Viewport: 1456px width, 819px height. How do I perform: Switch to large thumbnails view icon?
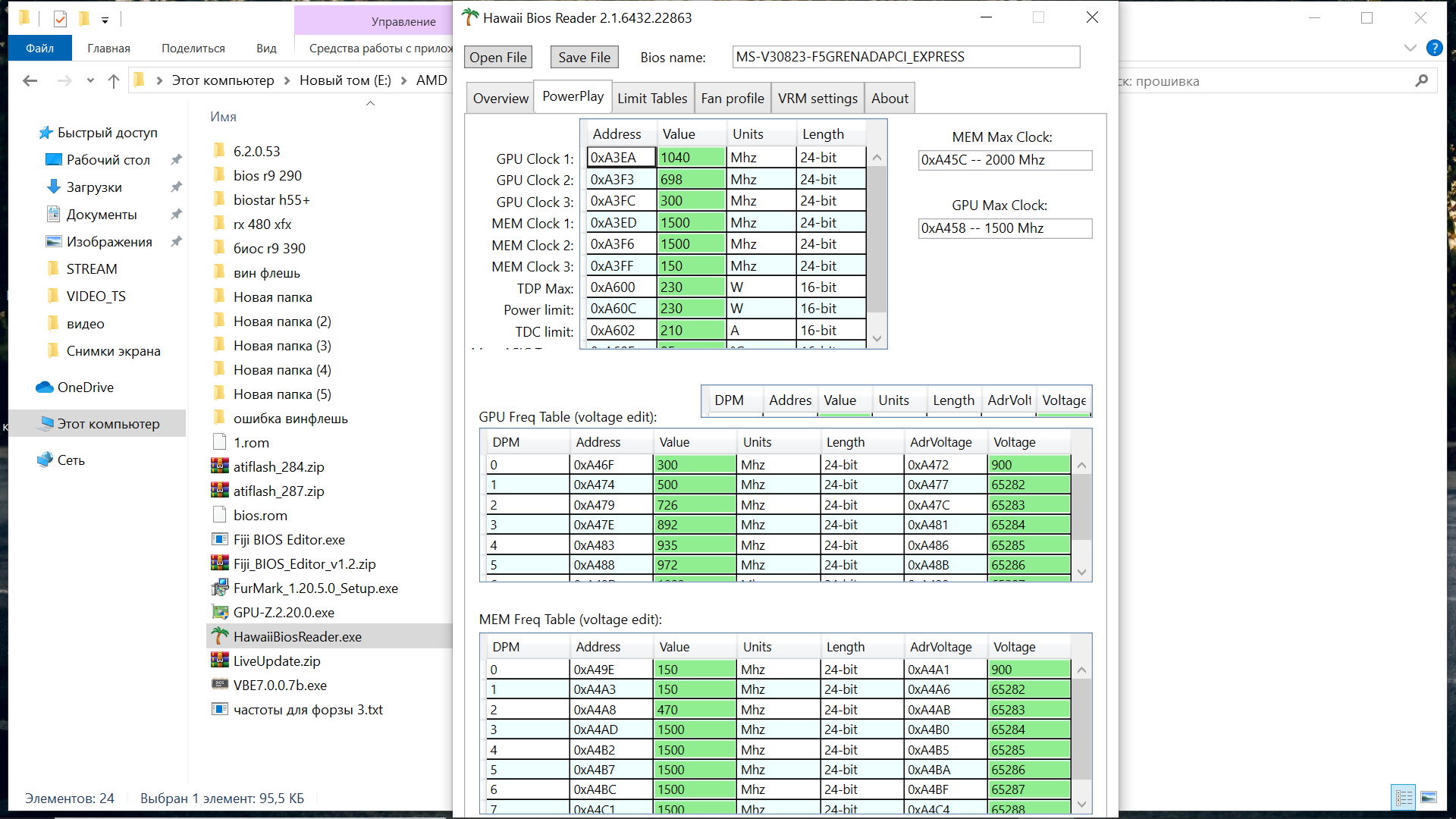click(1429, 798)
